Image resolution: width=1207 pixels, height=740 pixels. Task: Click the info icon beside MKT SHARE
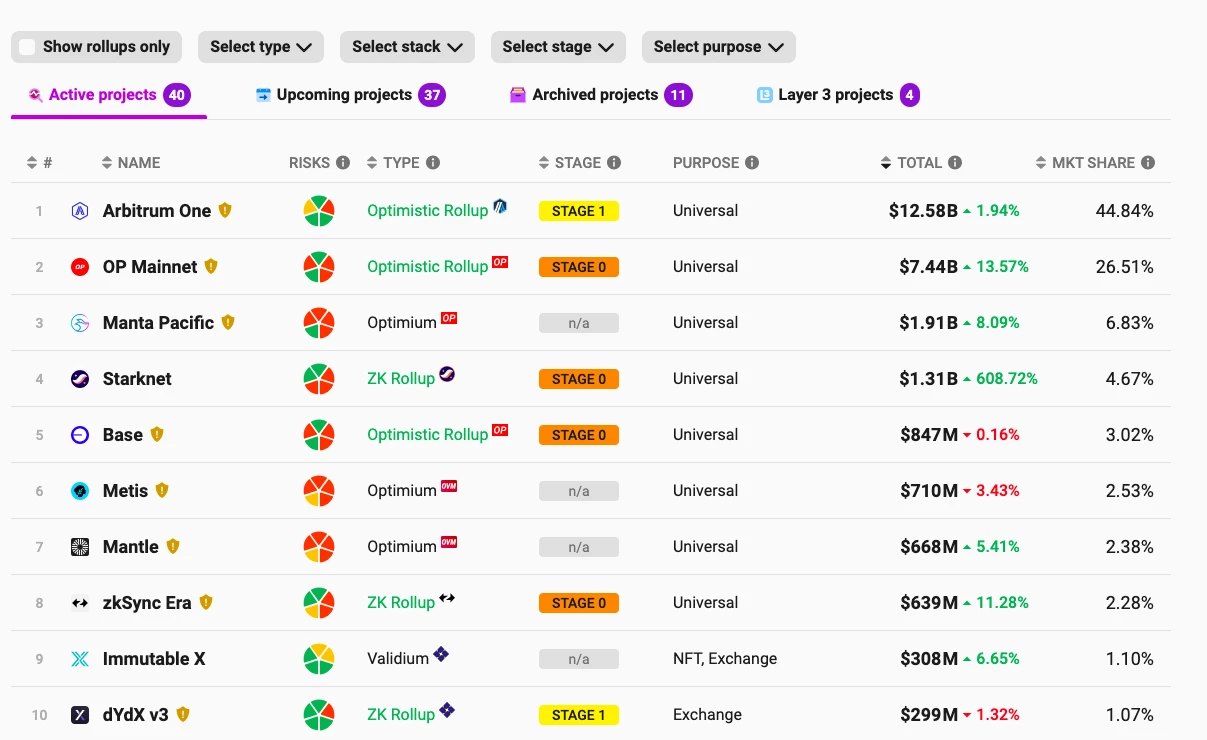tap(1148, 163)
